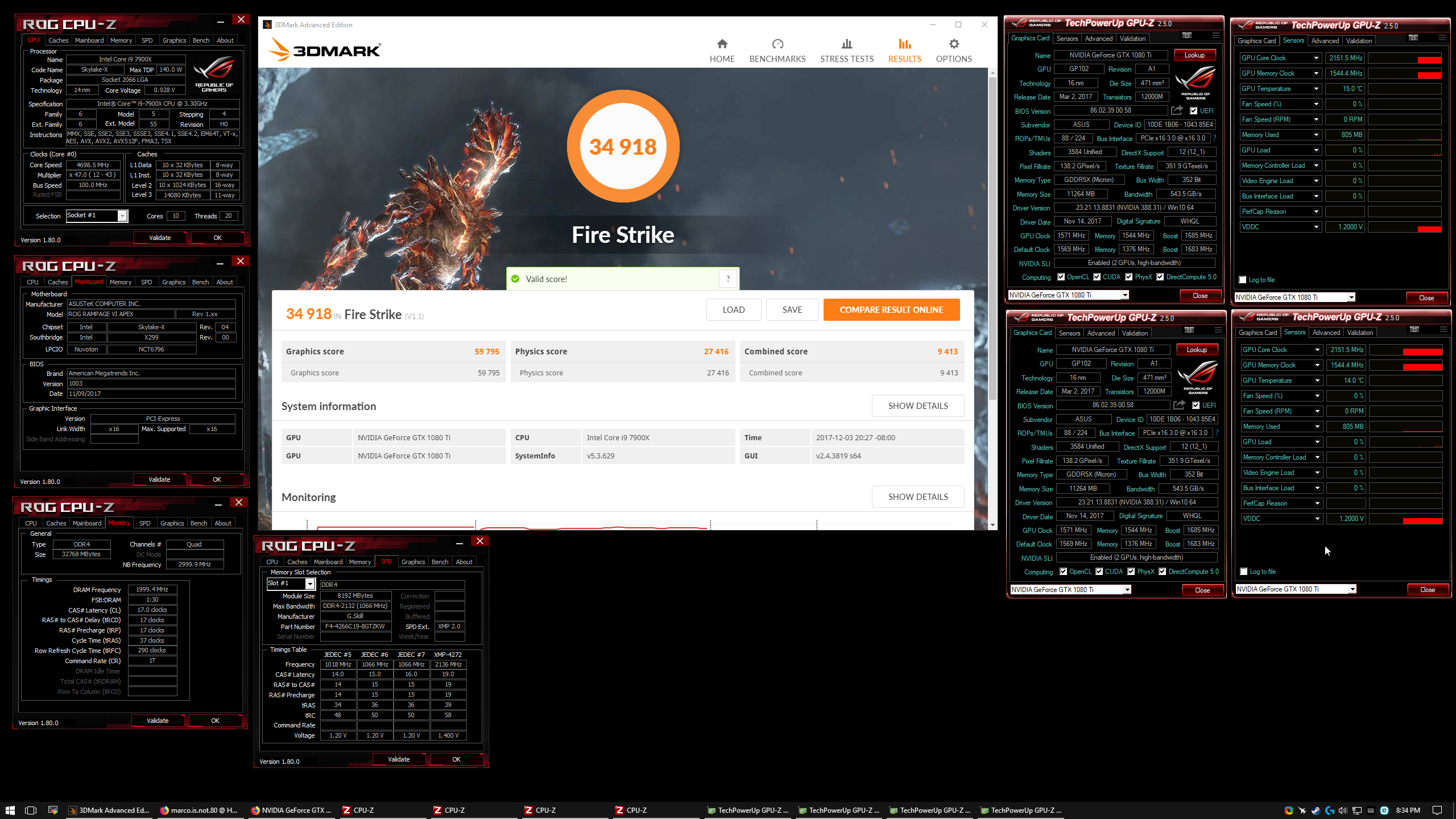Enable Log to file in Sensors window showing 14.0 °C
This screenshot has width=1456, height=819.
pos(1244,572)
